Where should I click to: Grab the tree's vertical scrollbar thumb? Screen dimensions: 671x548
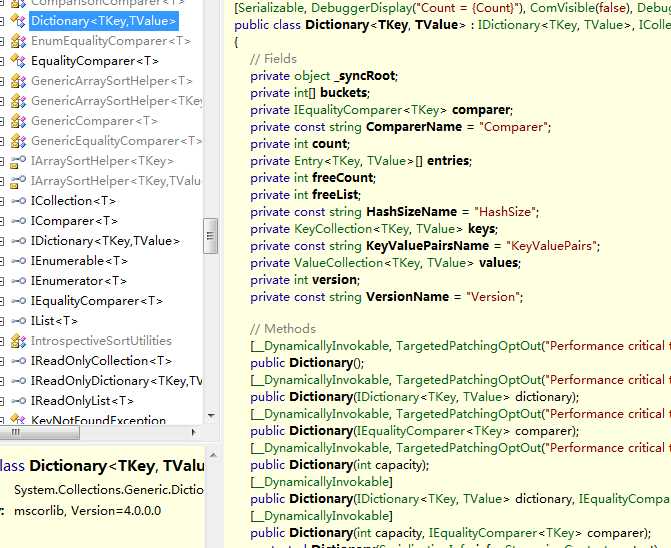click(x=210, y=236)
